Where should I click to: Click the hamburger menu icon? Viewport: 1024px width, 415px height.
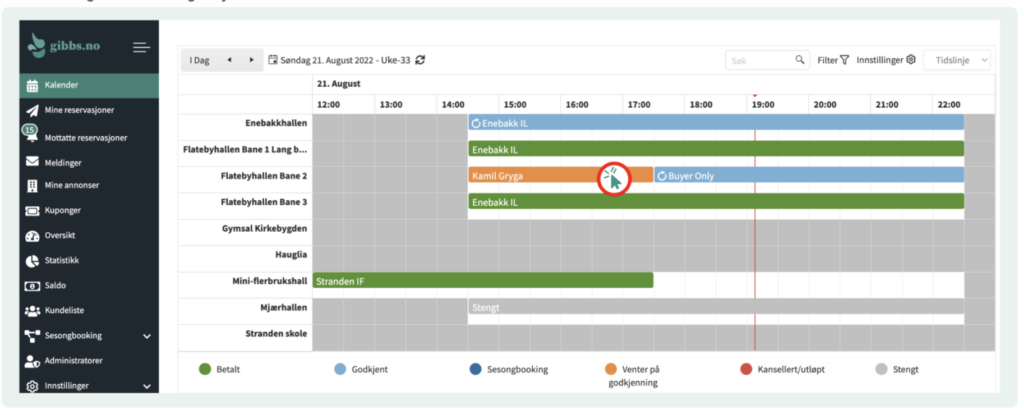coord(141,48)
